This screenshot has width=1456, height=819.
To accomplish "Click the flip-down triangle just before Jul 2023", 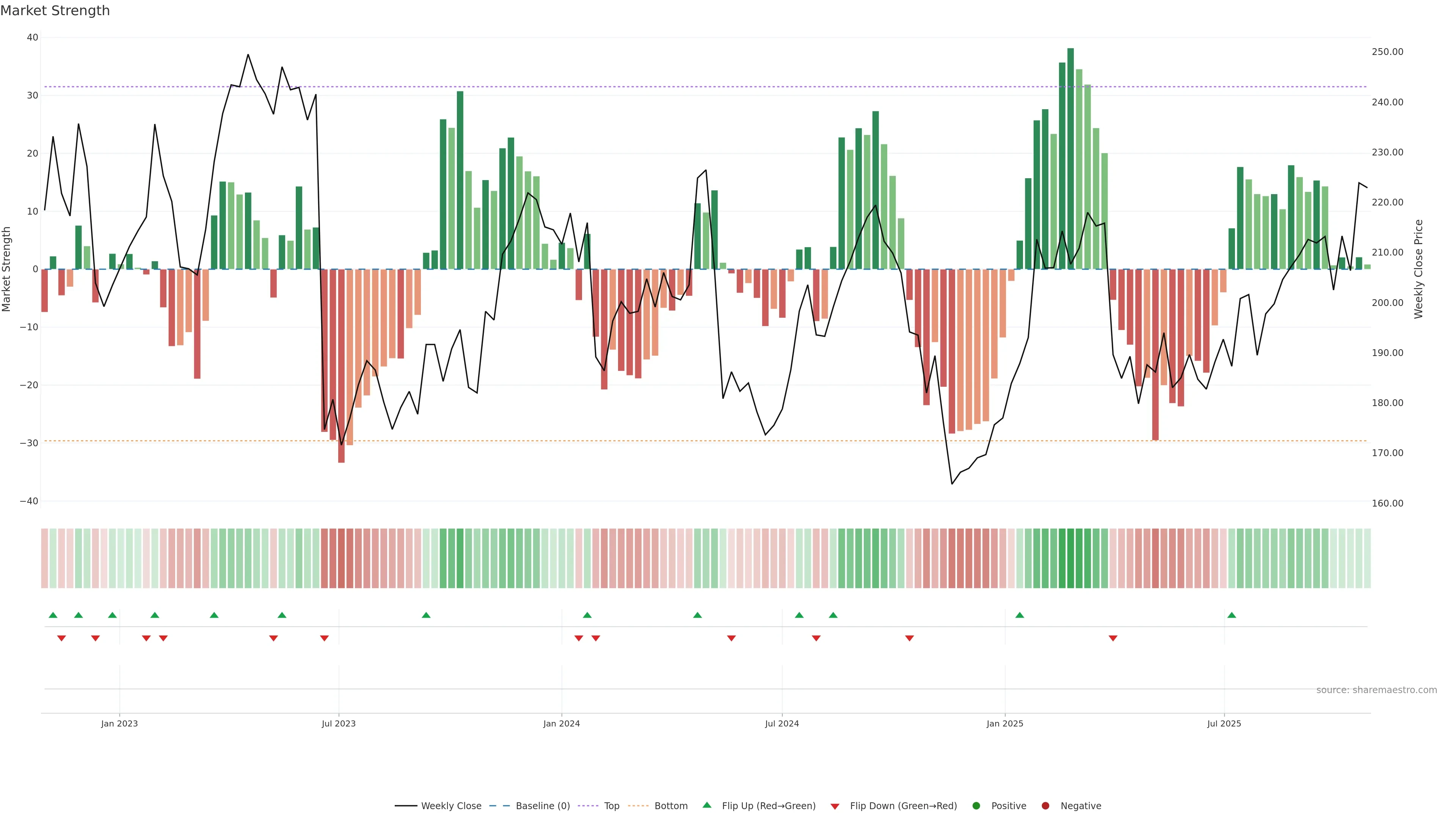I will pos(325,638).
